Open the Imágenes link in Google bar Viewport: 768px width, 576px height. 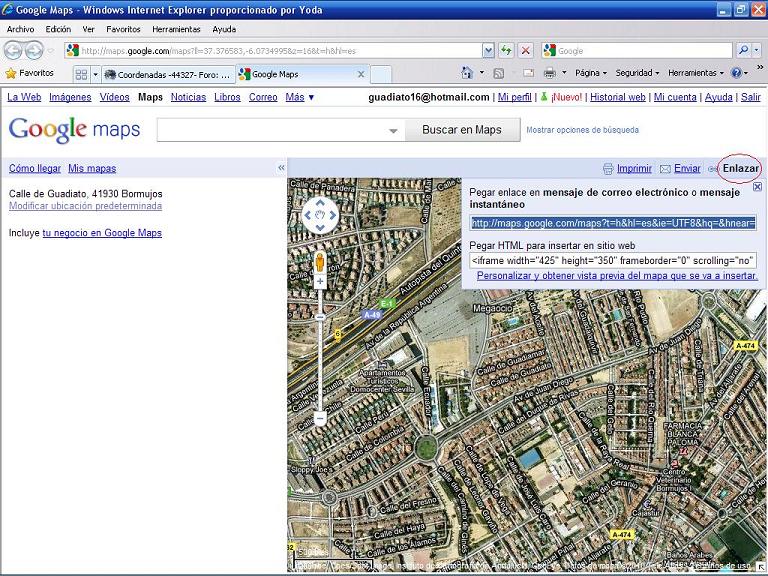pyautogui.click(x=70, y=97)
